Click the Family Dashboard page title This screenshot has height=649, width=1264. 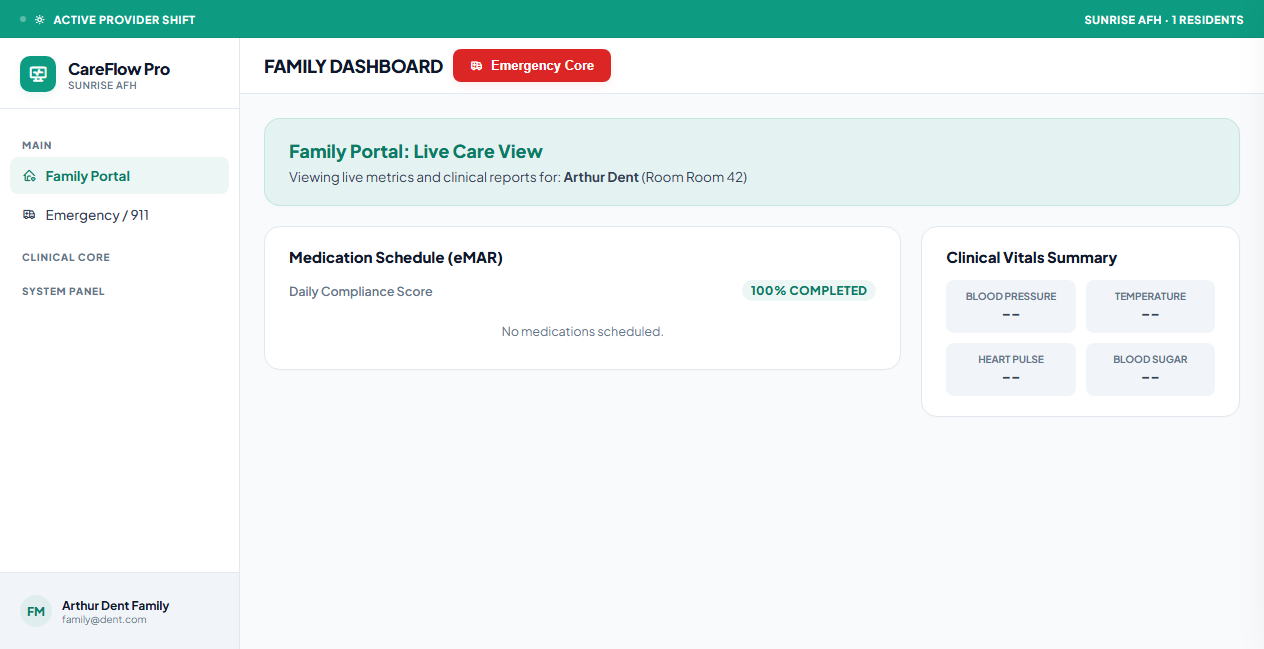coord(353,66)
